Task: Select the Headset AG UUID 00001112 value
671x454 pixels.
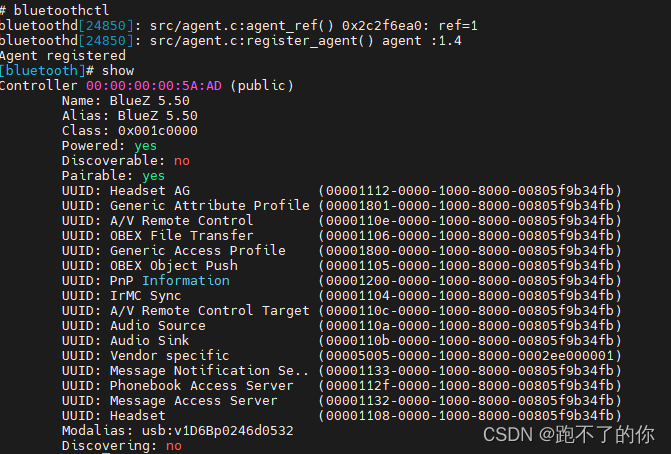Action: click(x=470, y=191)
